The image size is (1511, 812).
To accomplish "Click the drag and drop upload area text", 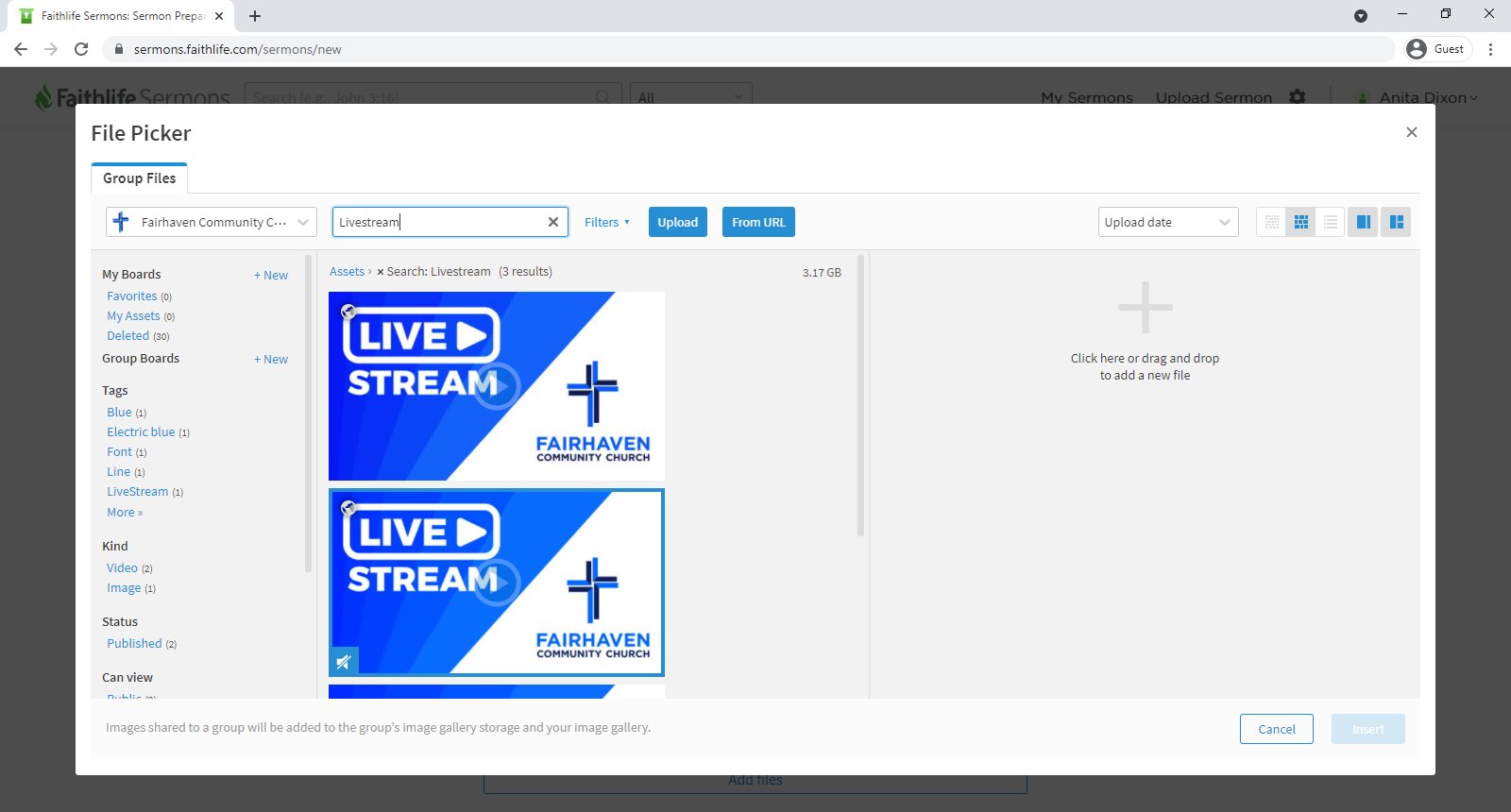I will pos(1145,366).
